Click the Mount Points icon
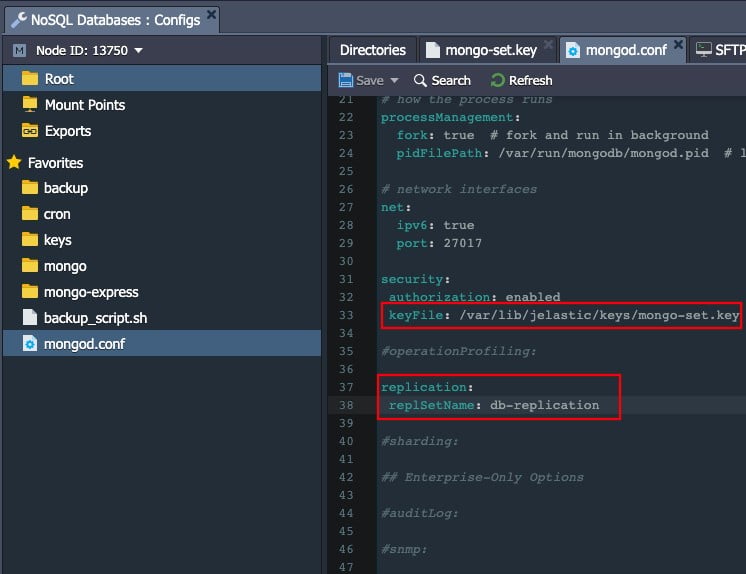746x574 pixels. tap(30, 104)
